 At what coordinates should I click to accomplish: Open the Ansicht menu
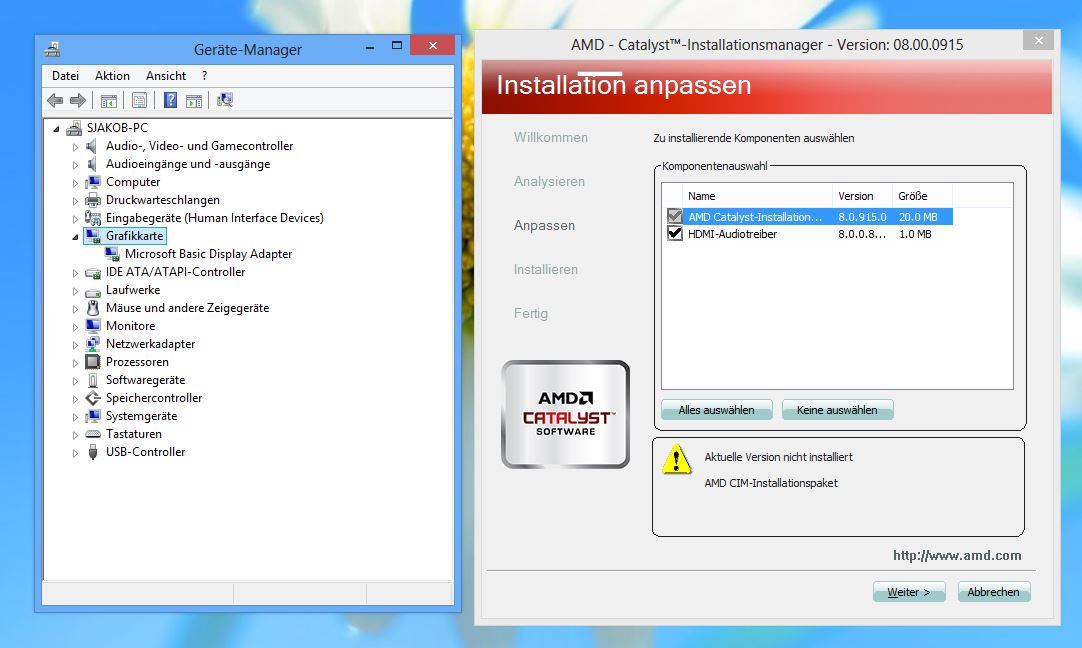click(x=166, y=76)
